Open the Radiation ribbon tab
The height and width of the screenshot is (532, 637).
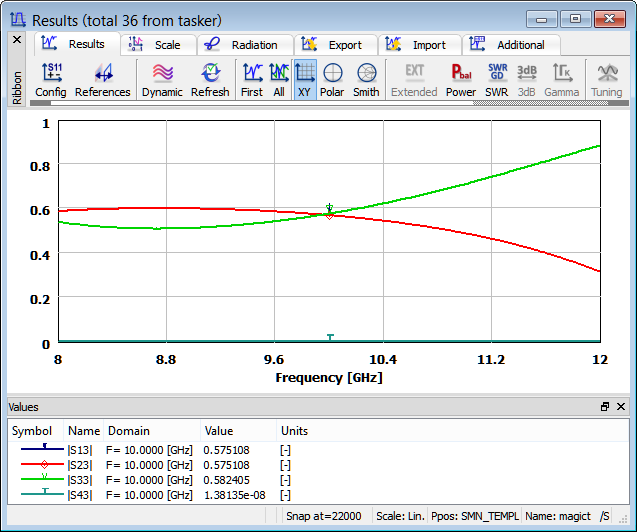[x=244, y=45]
